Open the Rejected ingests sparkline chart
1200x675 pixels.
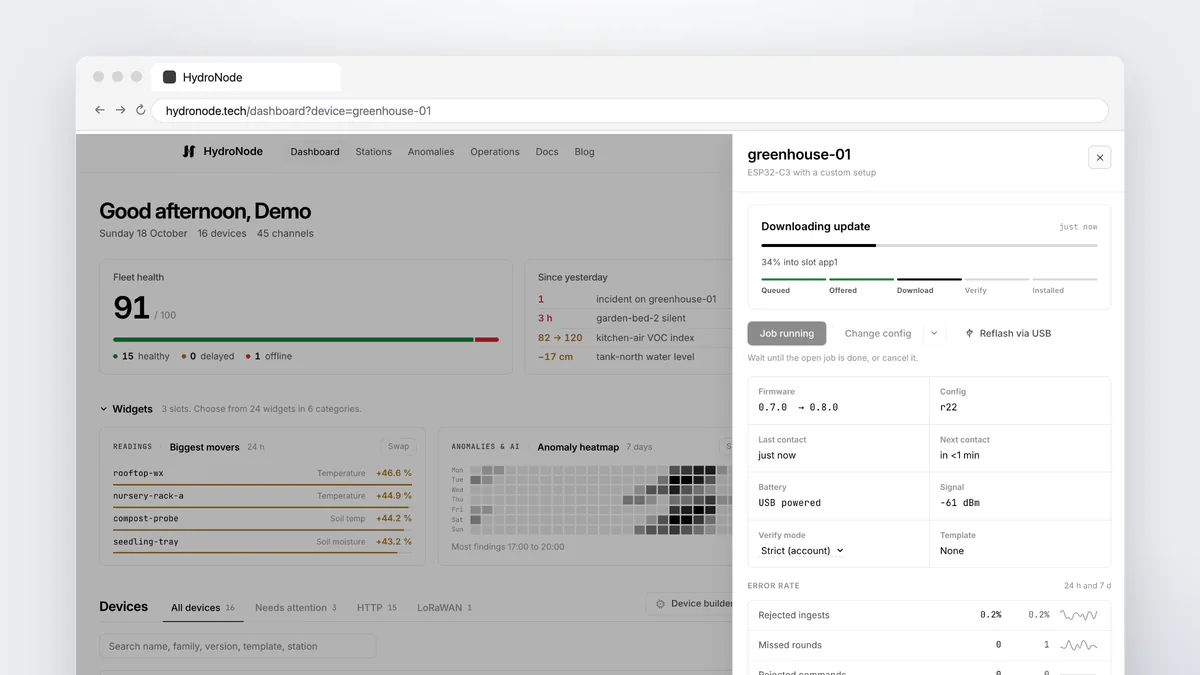point(1079,615)
